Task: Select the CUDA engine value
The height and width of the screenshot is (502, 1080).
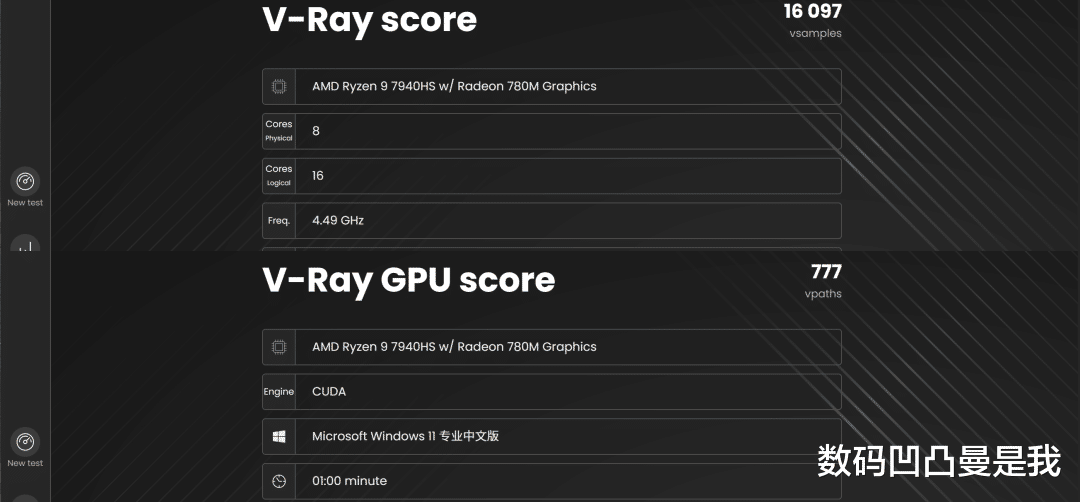Action: (x=329, y=392)
